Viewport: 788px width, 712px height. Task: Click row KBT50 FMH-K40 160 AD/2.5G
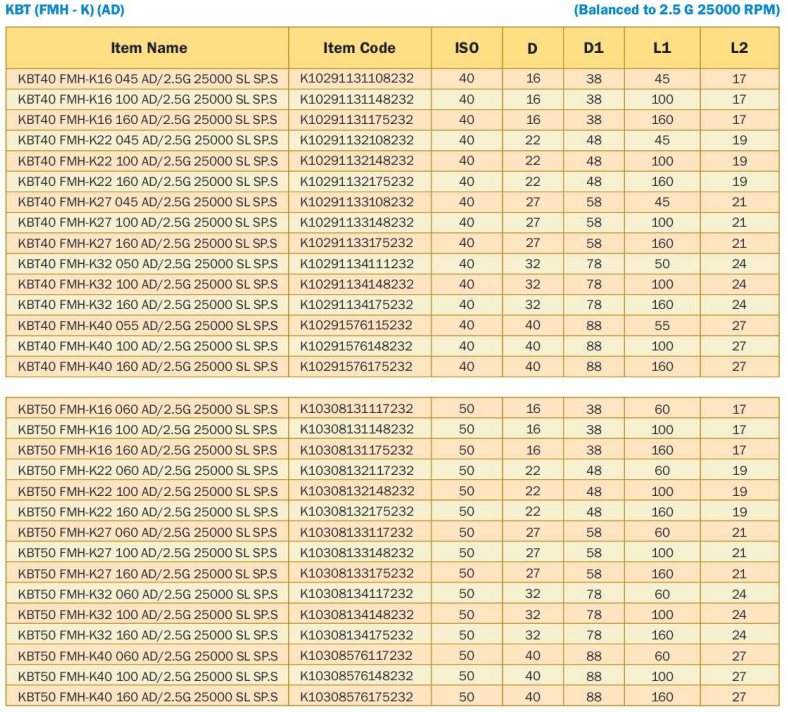point(392,696)
